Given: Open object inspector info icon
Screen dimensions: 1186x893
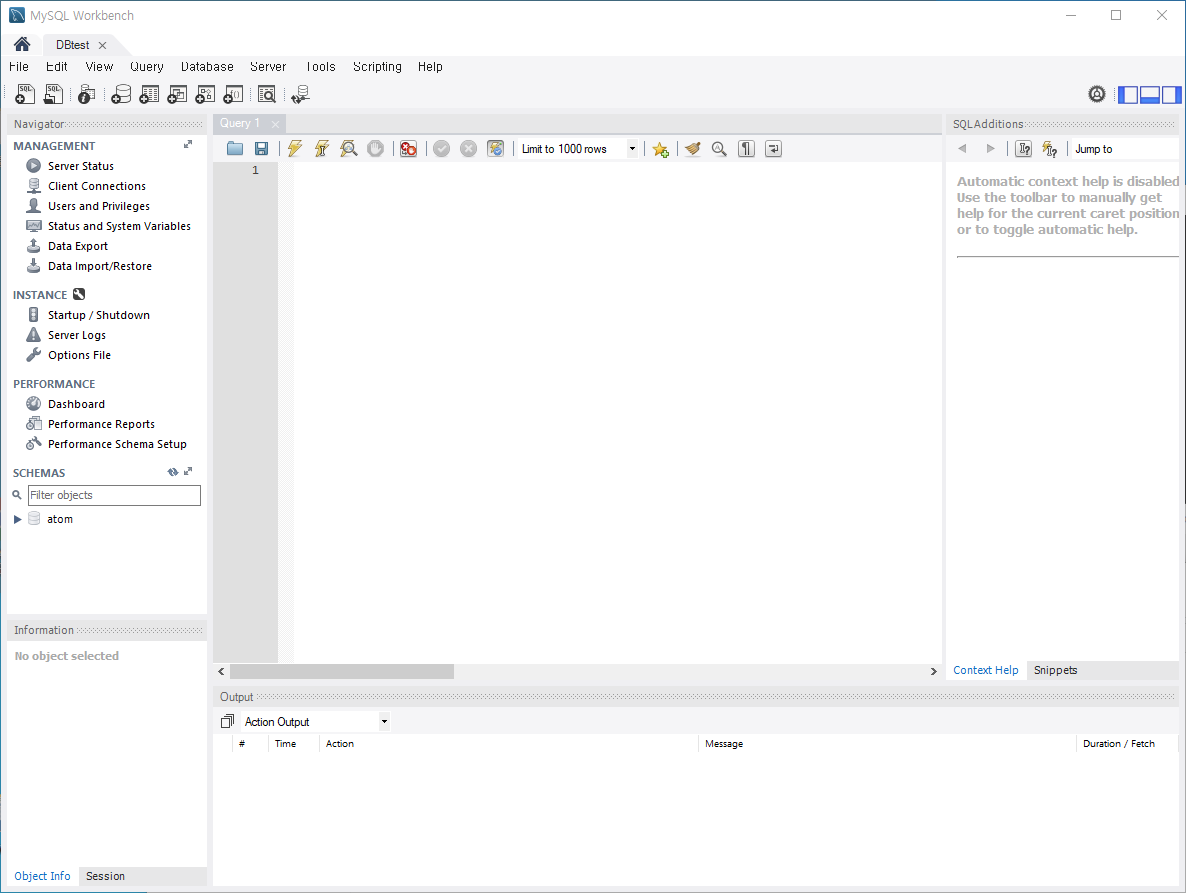Looking at the screenshot, I should [86, 94].
